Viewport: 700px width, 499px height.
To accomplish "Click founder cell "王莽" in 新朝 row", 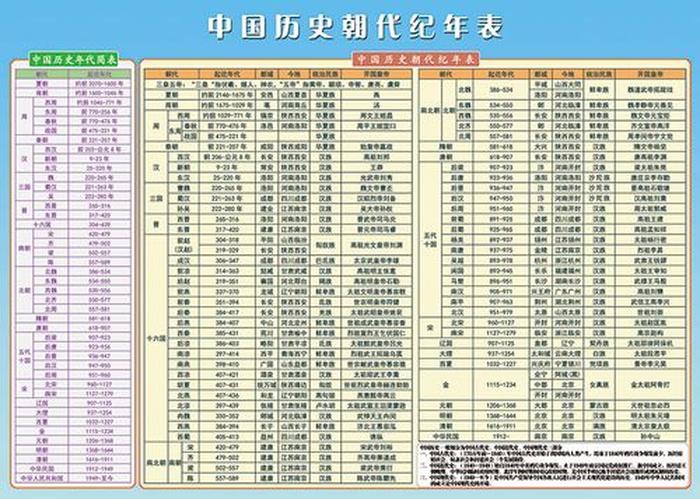I will click(x=376, y=167).
